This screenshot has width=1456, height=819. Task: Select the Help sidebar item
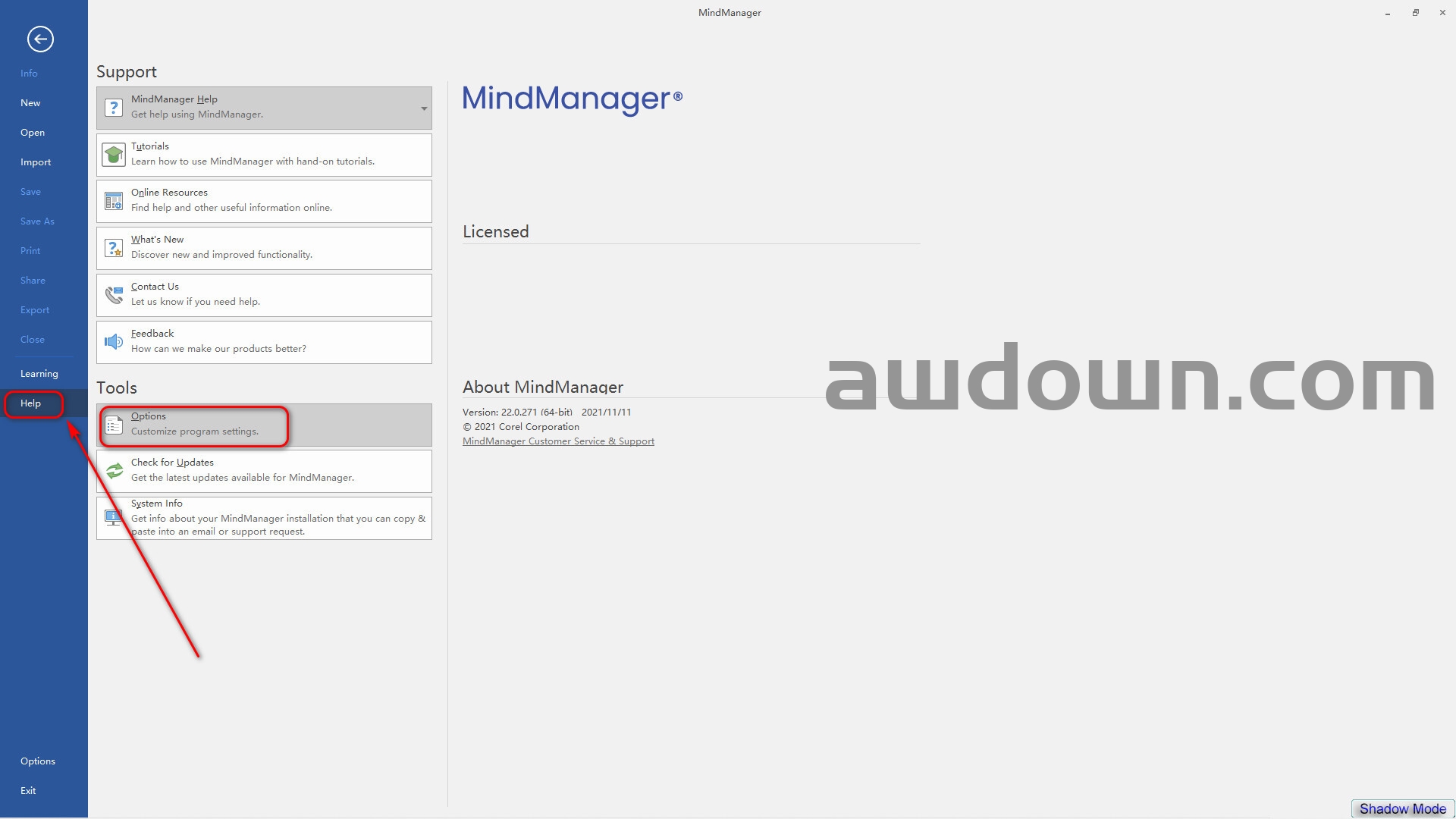31,403
